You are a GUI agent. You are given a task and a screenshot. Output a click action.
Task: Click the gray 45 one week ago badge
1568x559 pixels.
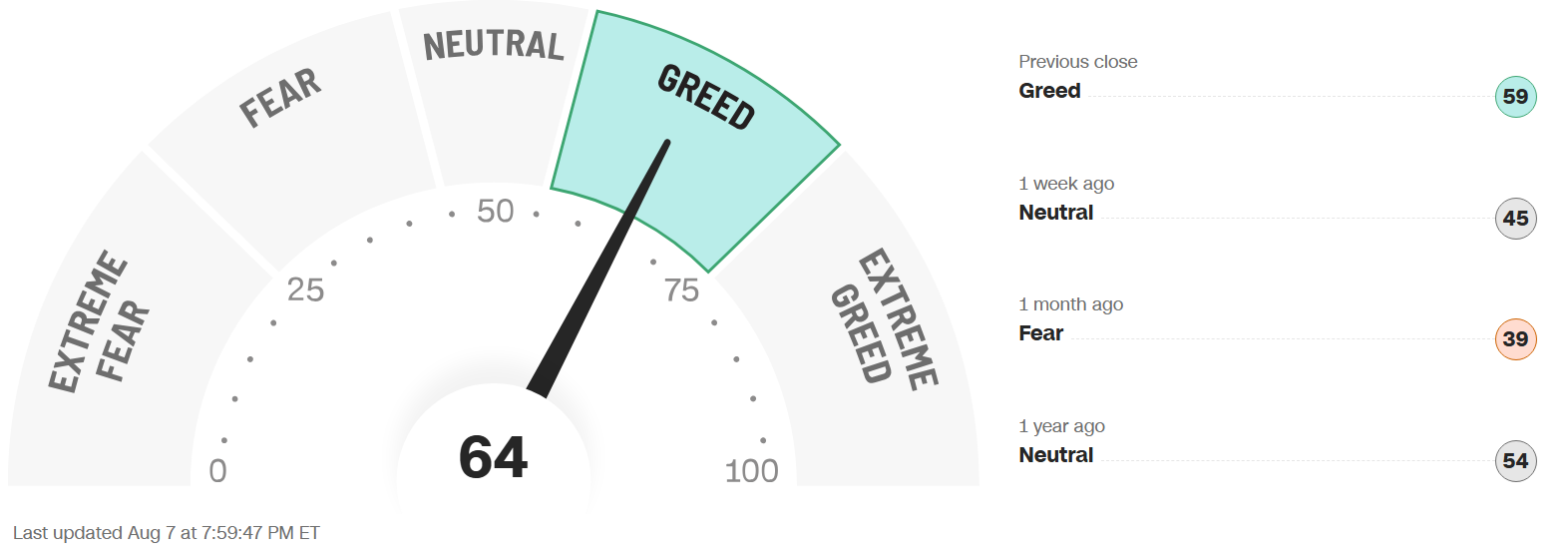pyautogui.click(x=1515, y=219)
